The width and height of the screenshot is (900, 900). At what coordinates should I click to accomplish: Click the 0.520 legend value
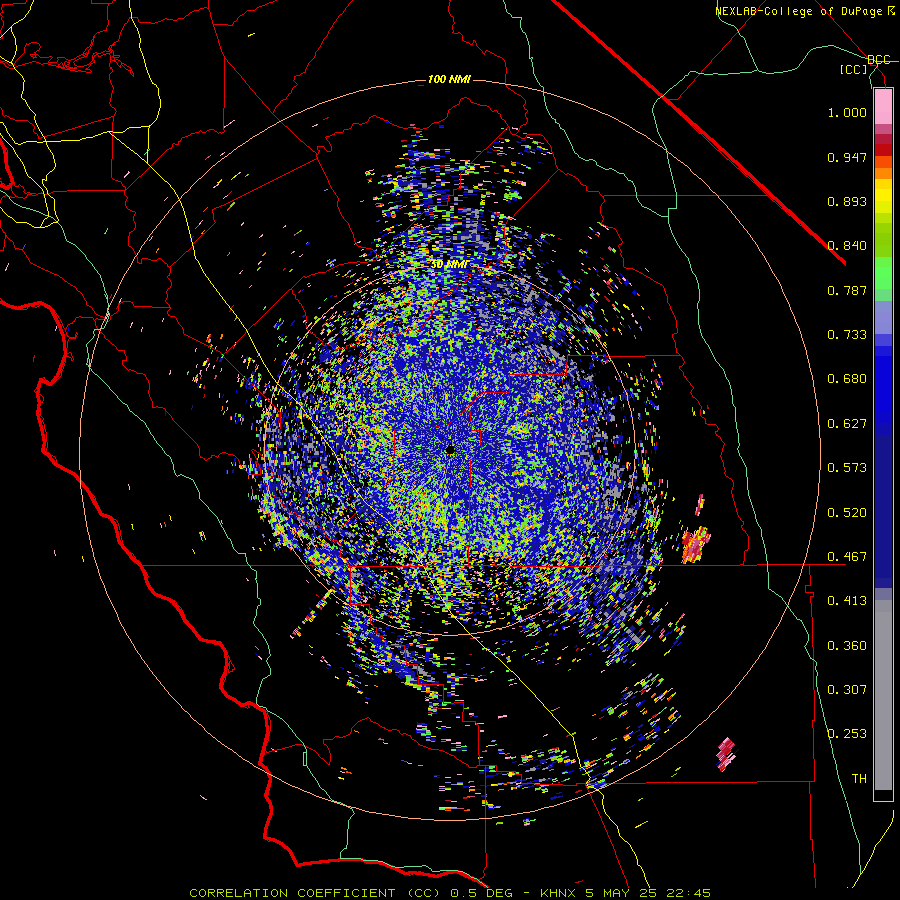tap(847, 513)
